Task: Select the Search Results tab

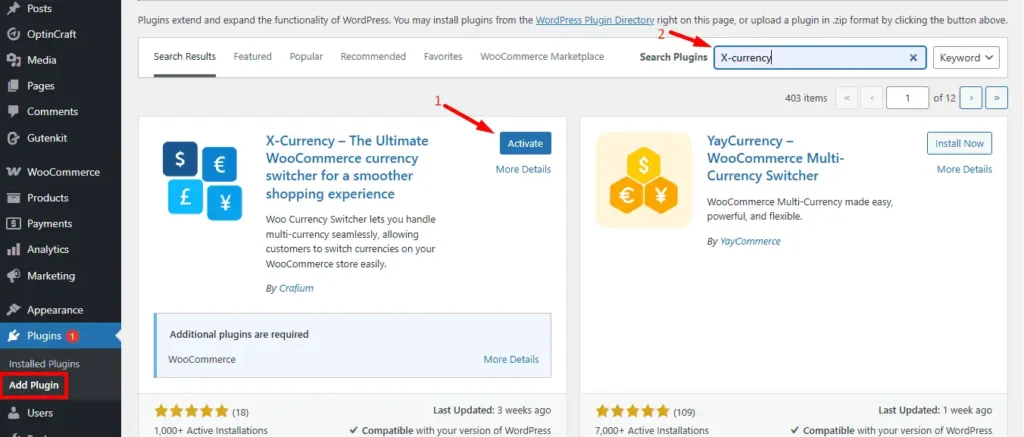Action: pyautogui.click(x=185, y=57)
